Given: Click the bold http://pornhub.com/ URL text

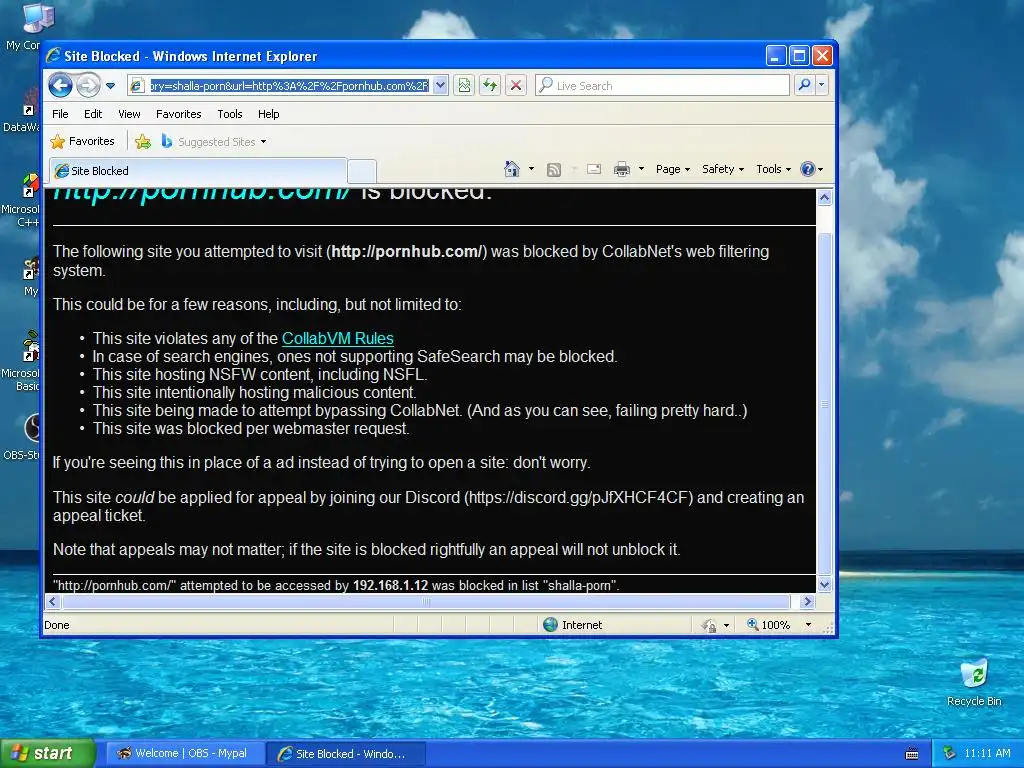Looking at the screenshot, I should coord(406,251).
